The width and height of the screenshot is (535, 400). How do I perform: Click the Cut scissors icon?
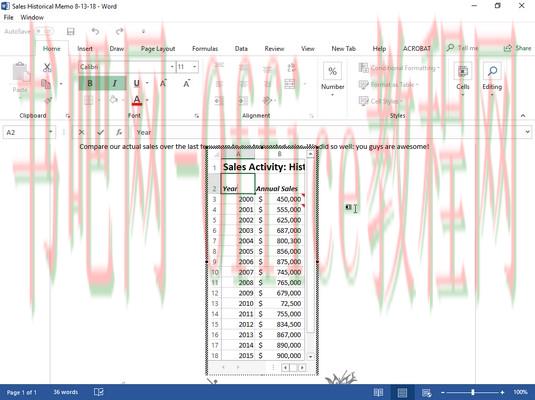click(47, 68)
